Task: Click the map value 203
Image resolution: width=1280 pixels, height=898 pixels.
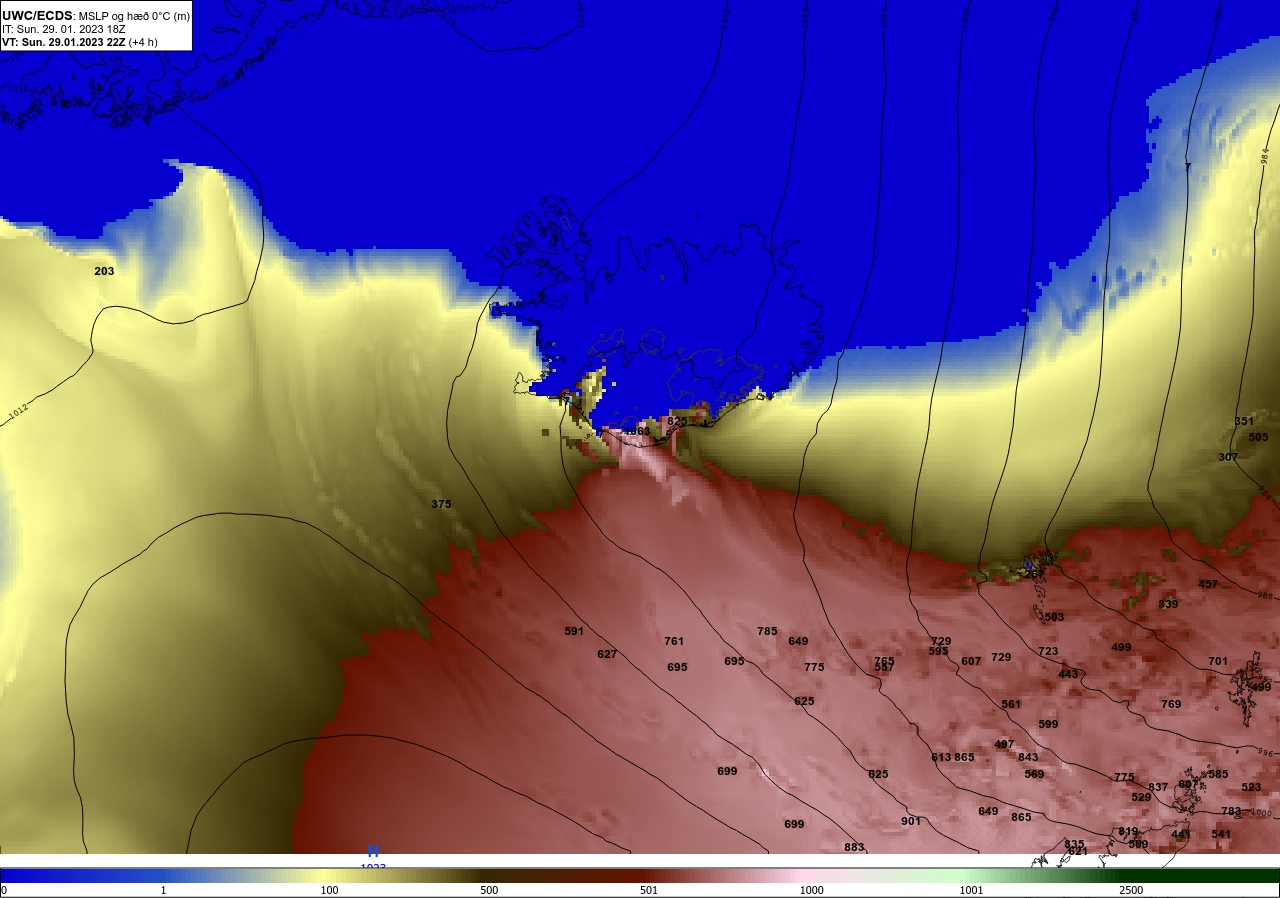Action: tap(104, 271)
